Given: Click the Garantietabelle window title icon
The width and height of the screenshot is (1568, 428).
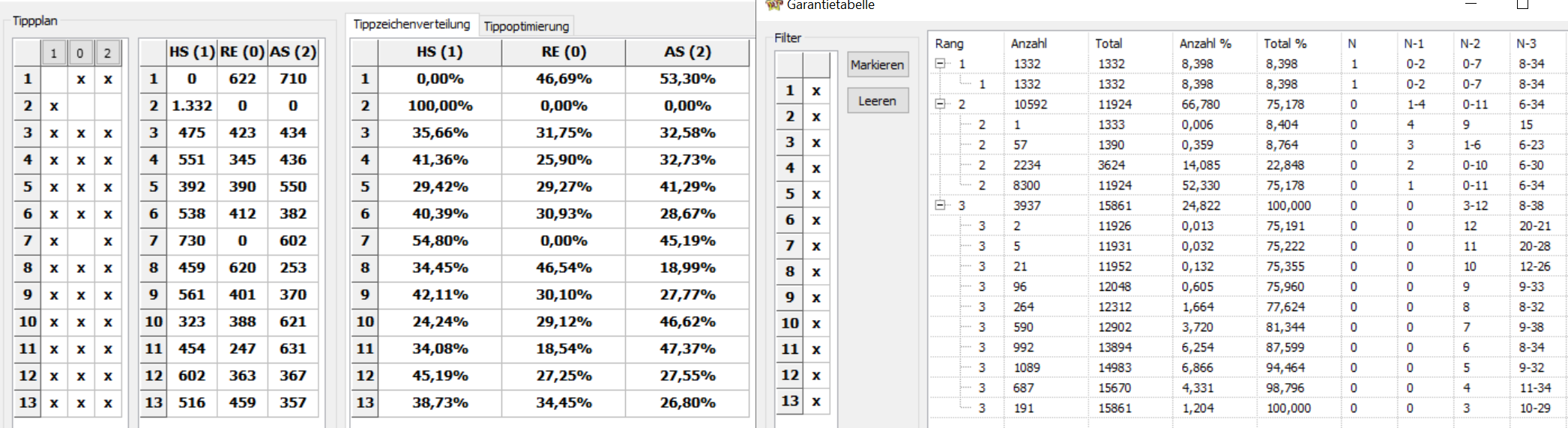Looking at the screenshot, I should [x=773, y=4].
